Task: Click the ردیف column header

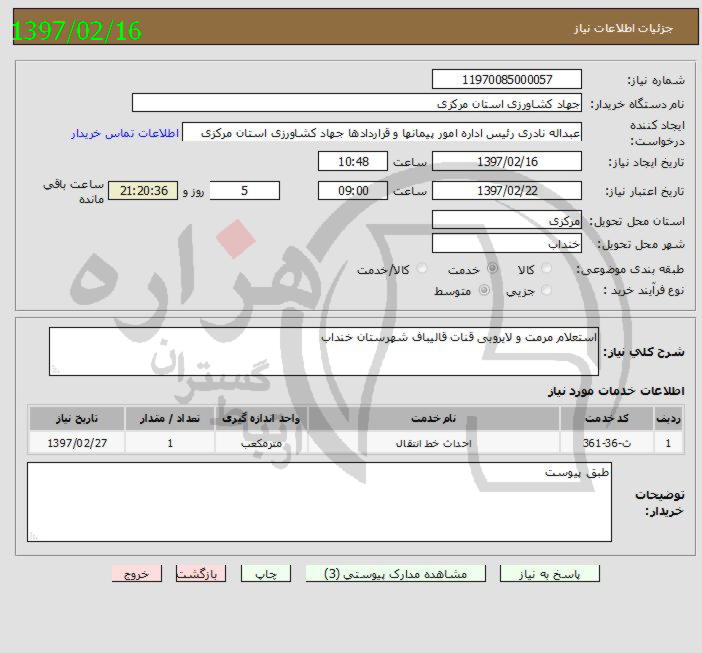Action: [x=668, y=418]
